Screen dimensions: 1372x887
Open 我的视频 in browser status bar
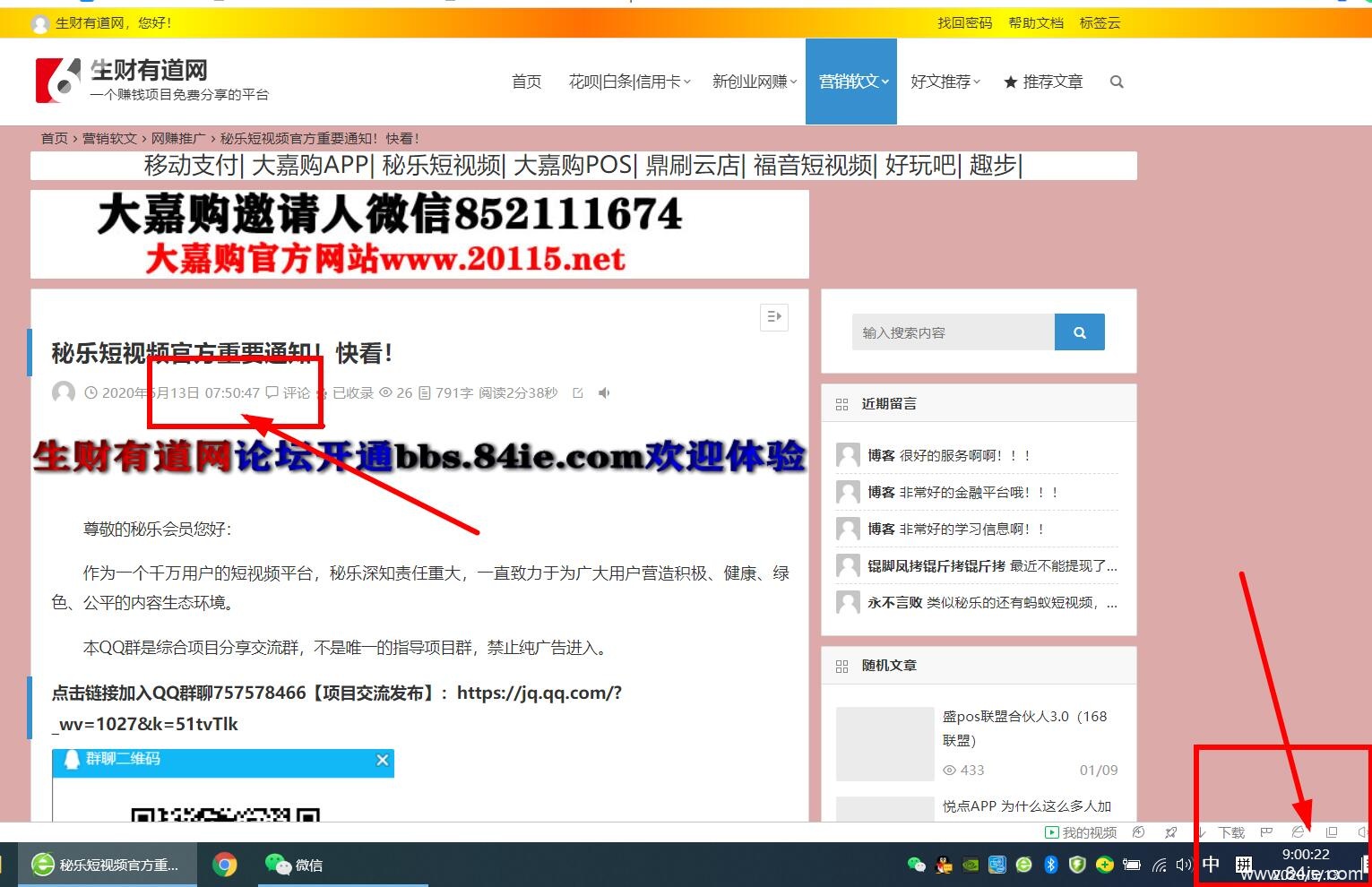(1081, 832)
